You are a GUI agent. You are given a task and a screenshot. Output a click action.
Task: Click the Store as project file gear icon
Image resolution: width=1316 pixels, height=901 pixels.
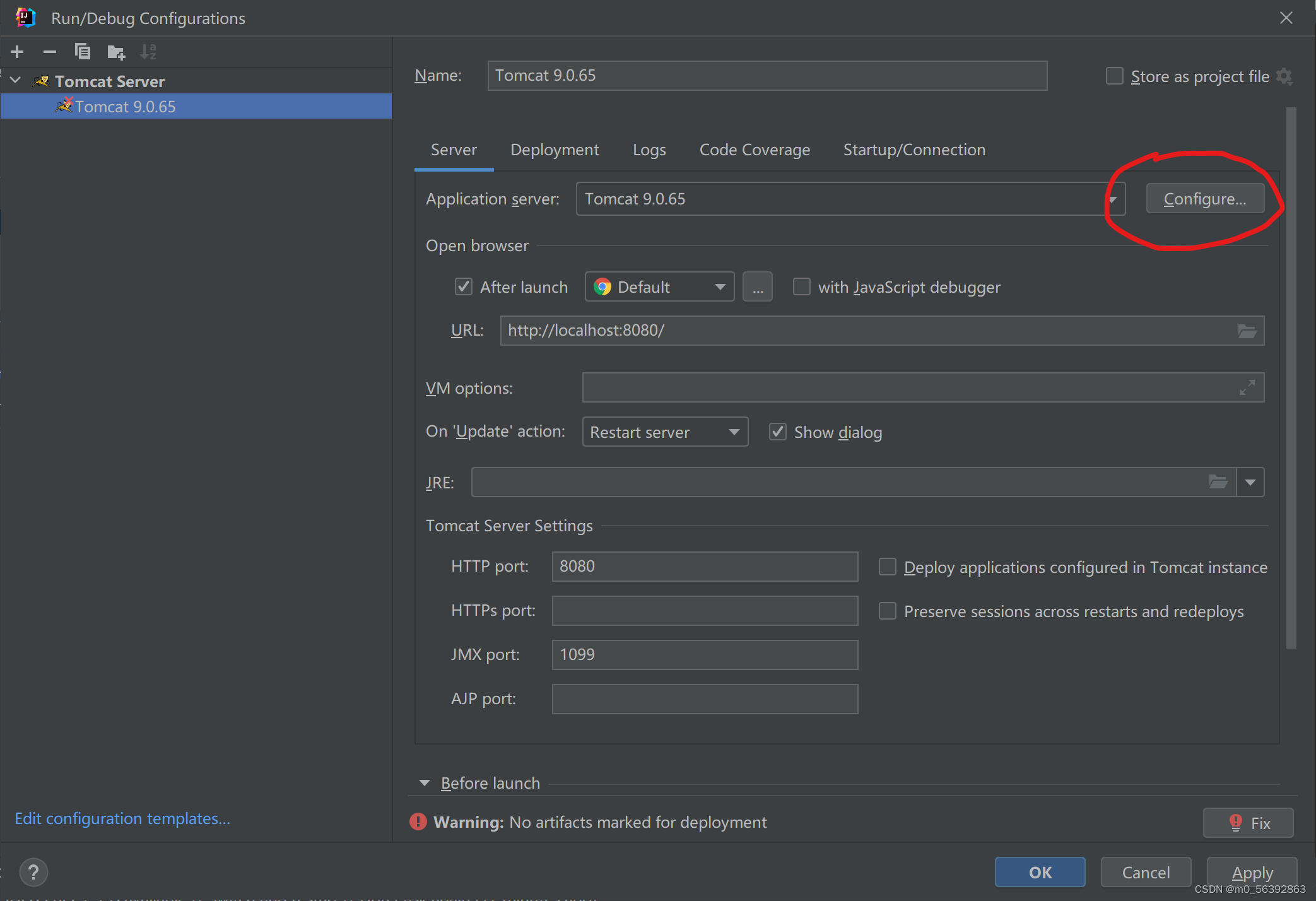(x=1284, y=76)
